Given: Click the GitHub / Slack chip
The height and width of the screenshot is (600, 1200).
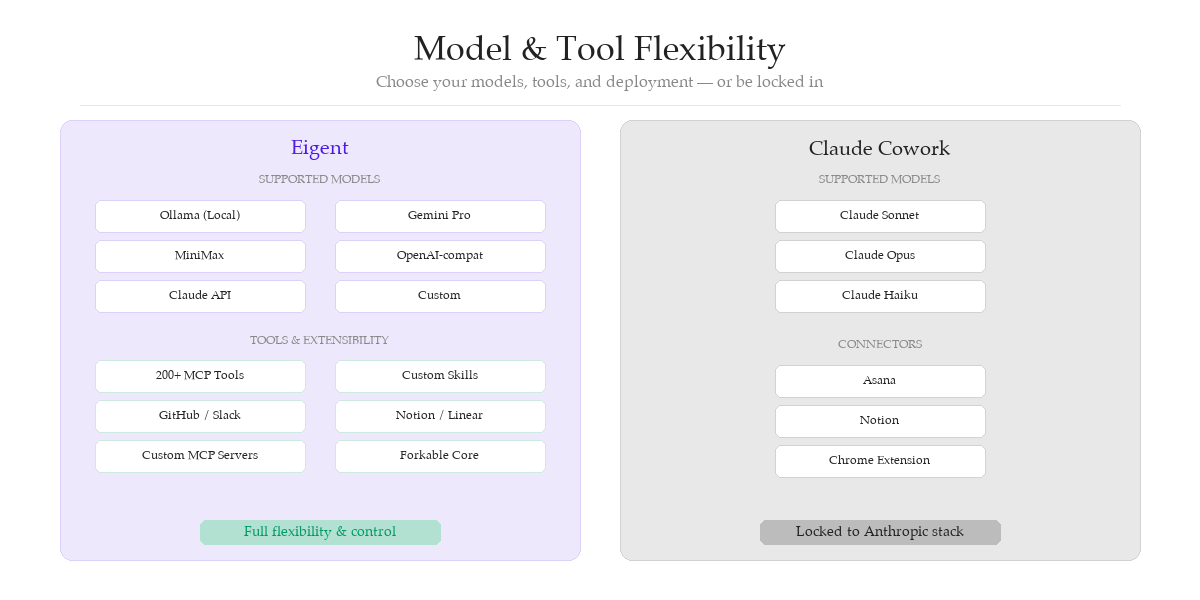Looking at the screenshot, I should tap(200, 416).
